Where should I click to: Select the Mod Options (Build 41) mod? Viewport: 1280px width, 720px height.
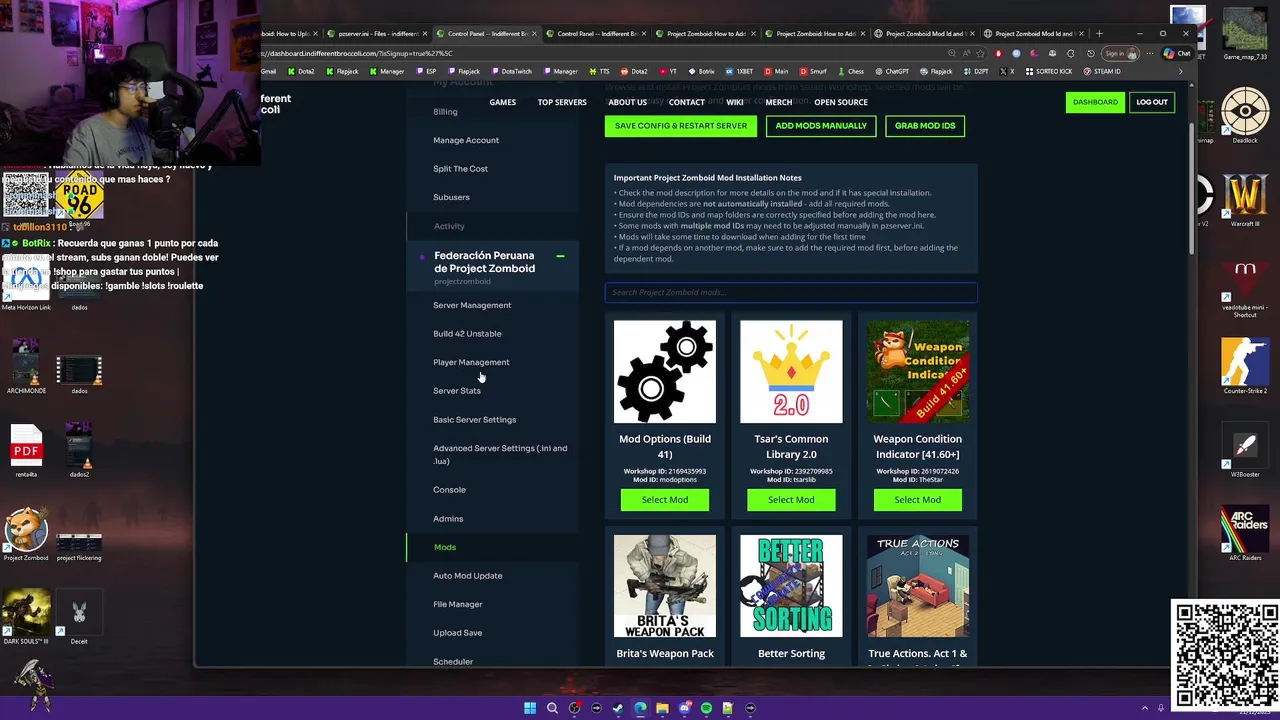pos(665,500)
